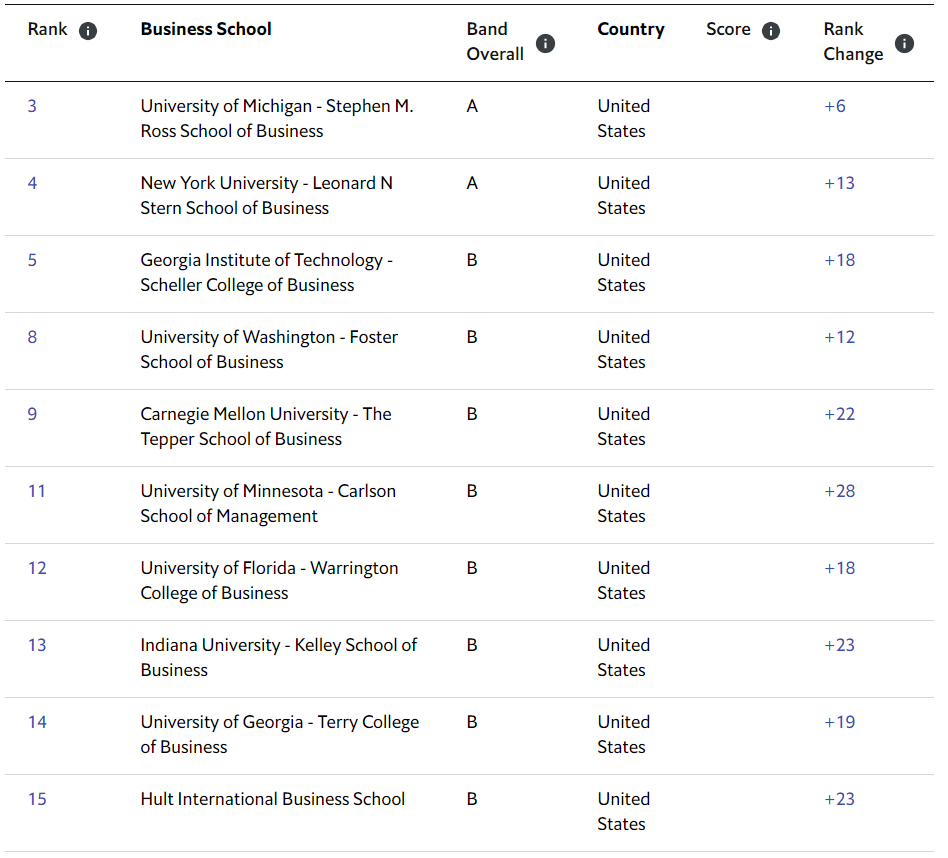948x858 pixels.
Task: Sort by the Business School column header
Action: tap(206, 29)
